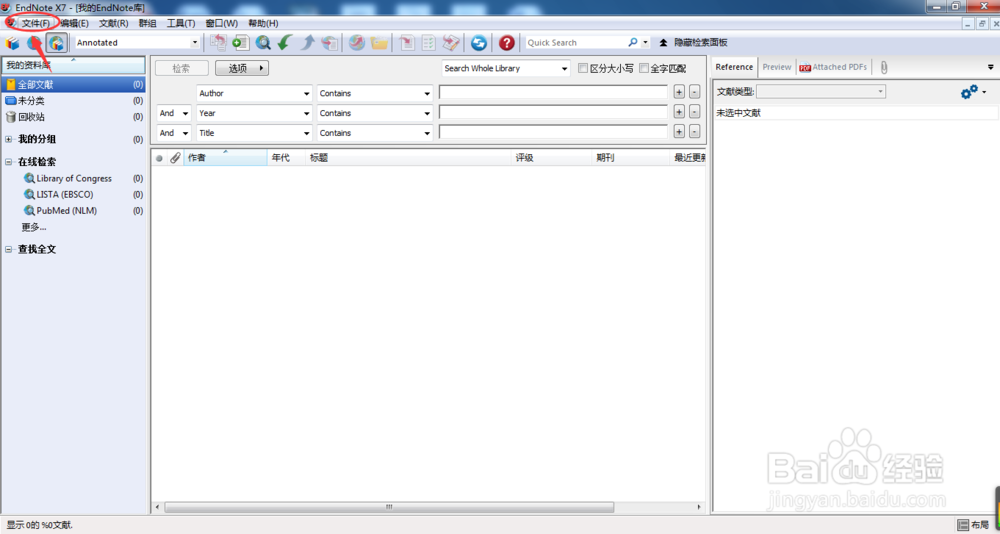Switch to the Attached PDFs tab
This screenshot has width=1000, height=534.
833,67
